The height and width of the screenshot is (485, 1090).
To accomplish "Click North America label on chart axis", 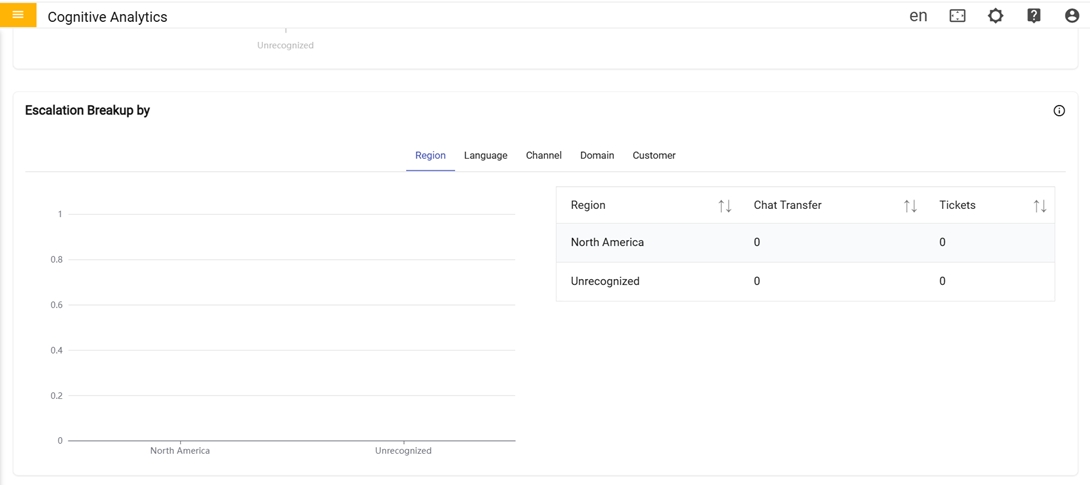I will (x=180, y=451).
